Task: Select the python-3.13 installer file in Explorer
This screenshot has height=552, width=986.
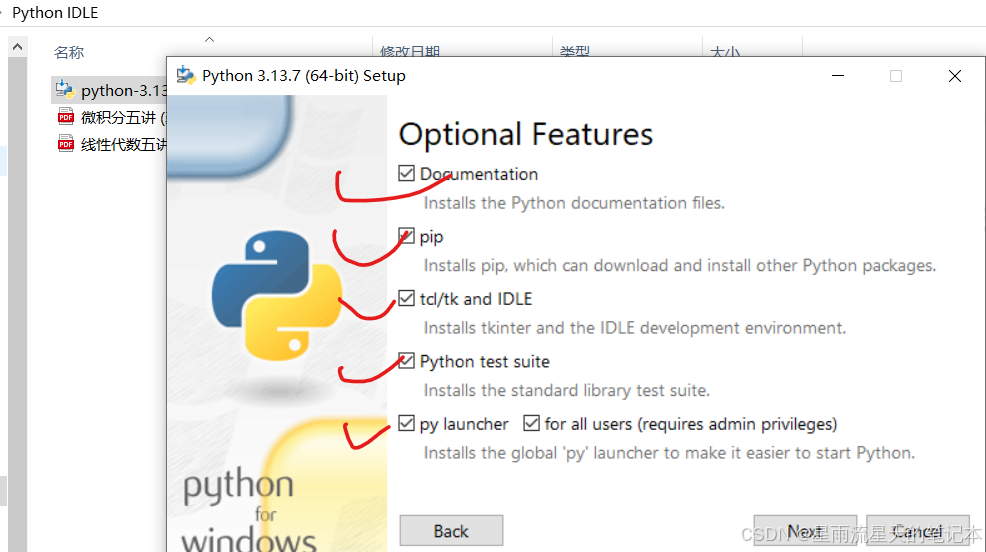Action: click(110, 91)
